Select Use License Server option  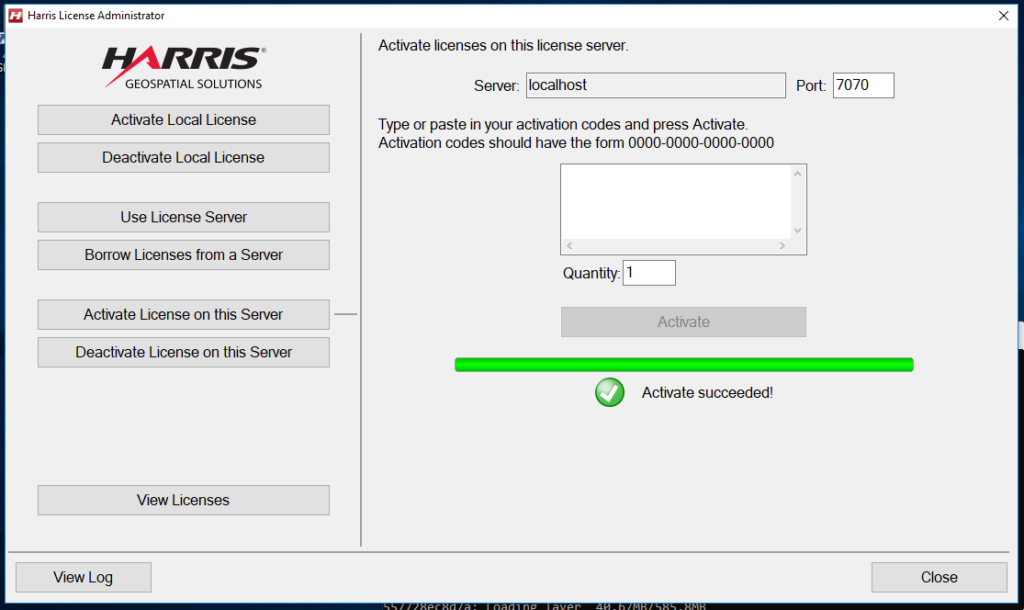184,217
